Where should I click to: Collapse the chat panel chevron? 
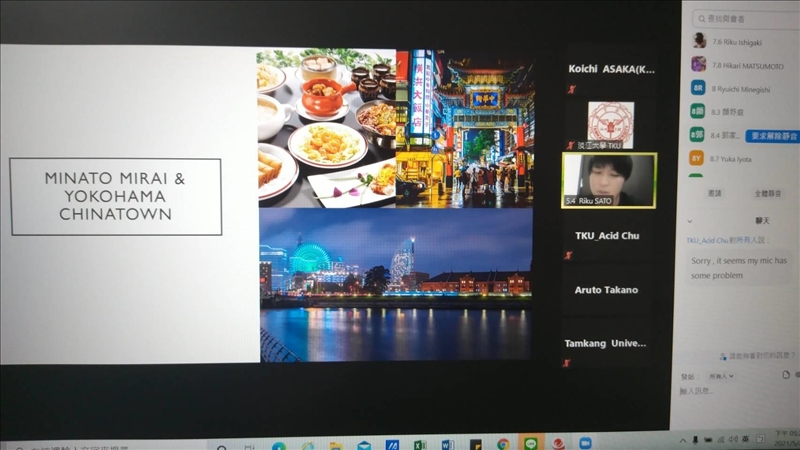(x=691, y=219)
